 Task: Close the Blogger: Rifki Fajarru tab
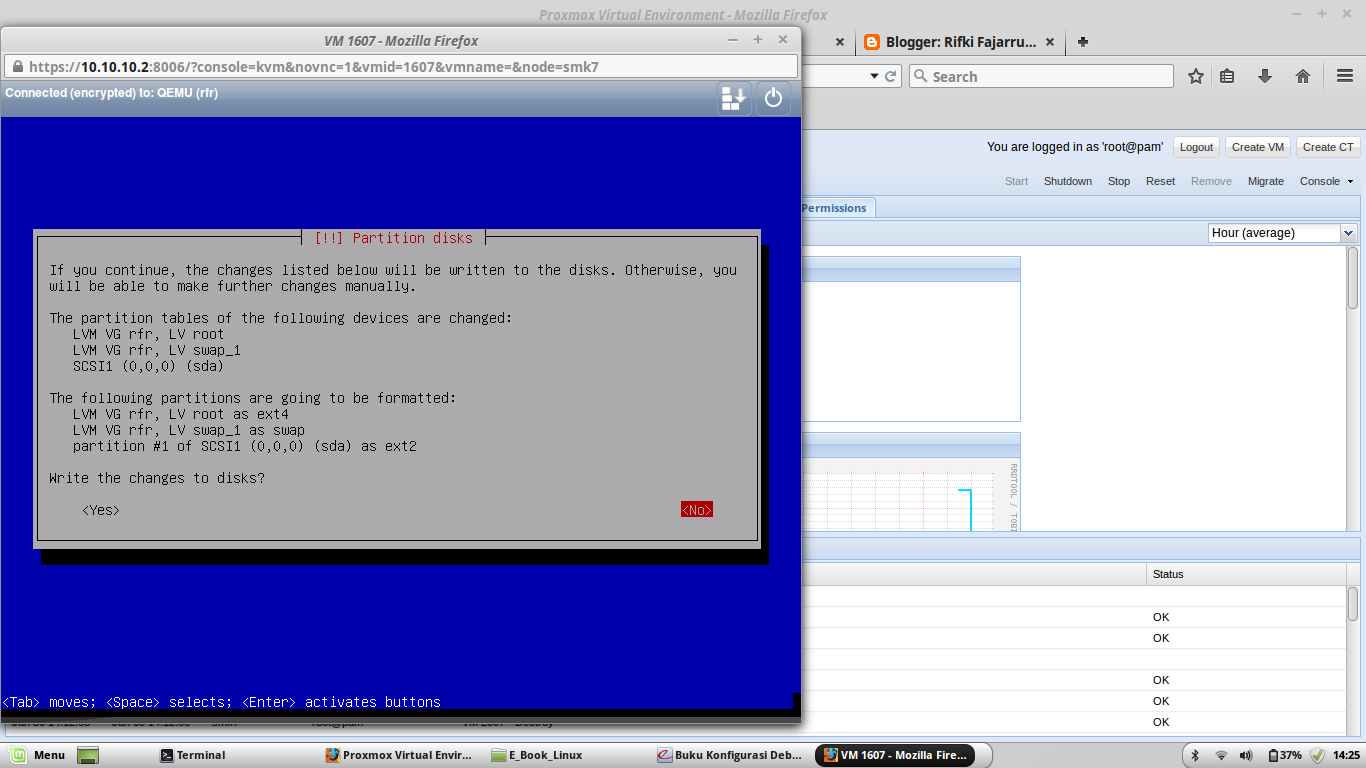pyautogui.click(x=1050, y=42)
